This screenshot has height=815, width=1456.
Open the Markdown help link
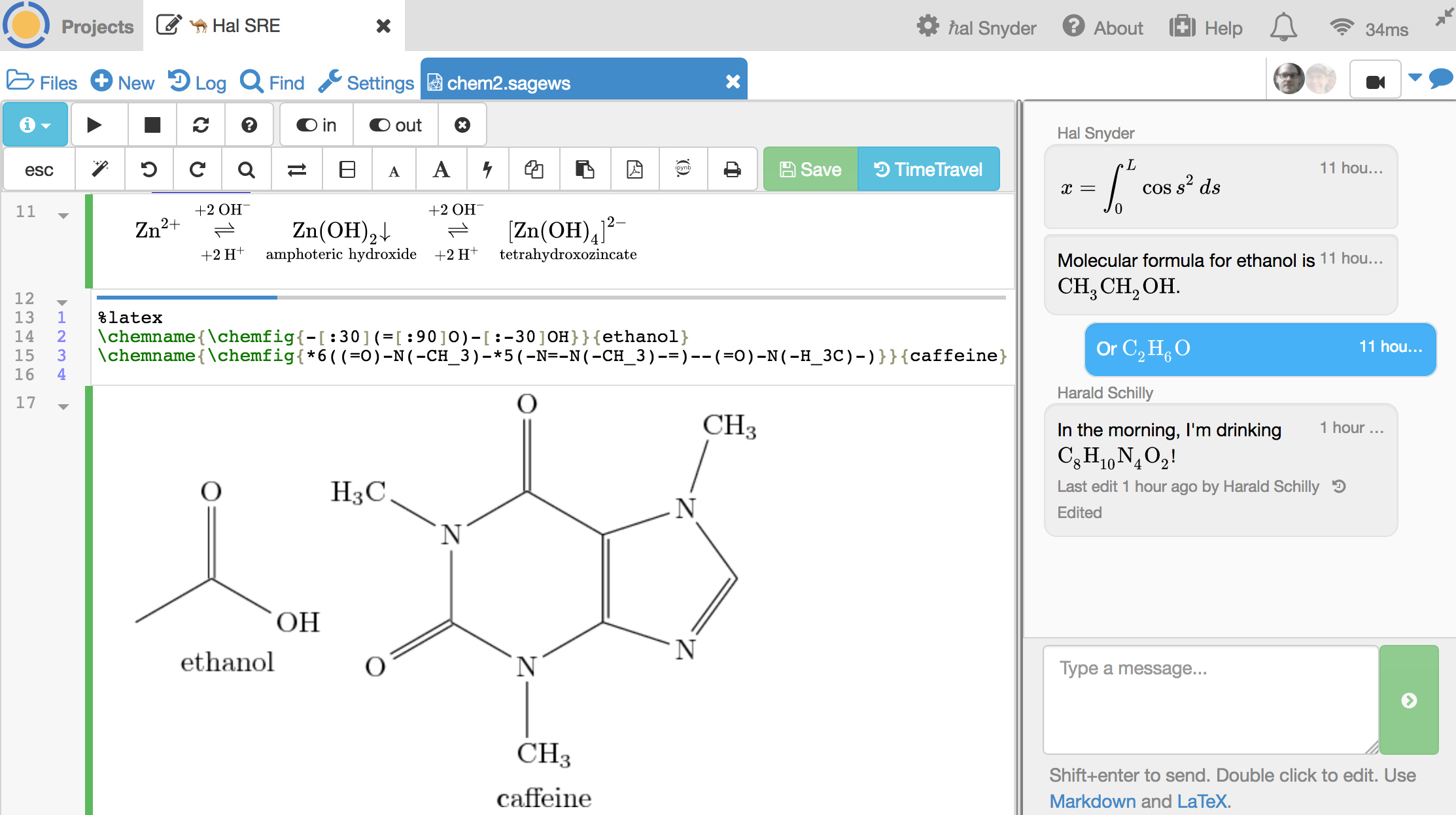point(1091,801)
